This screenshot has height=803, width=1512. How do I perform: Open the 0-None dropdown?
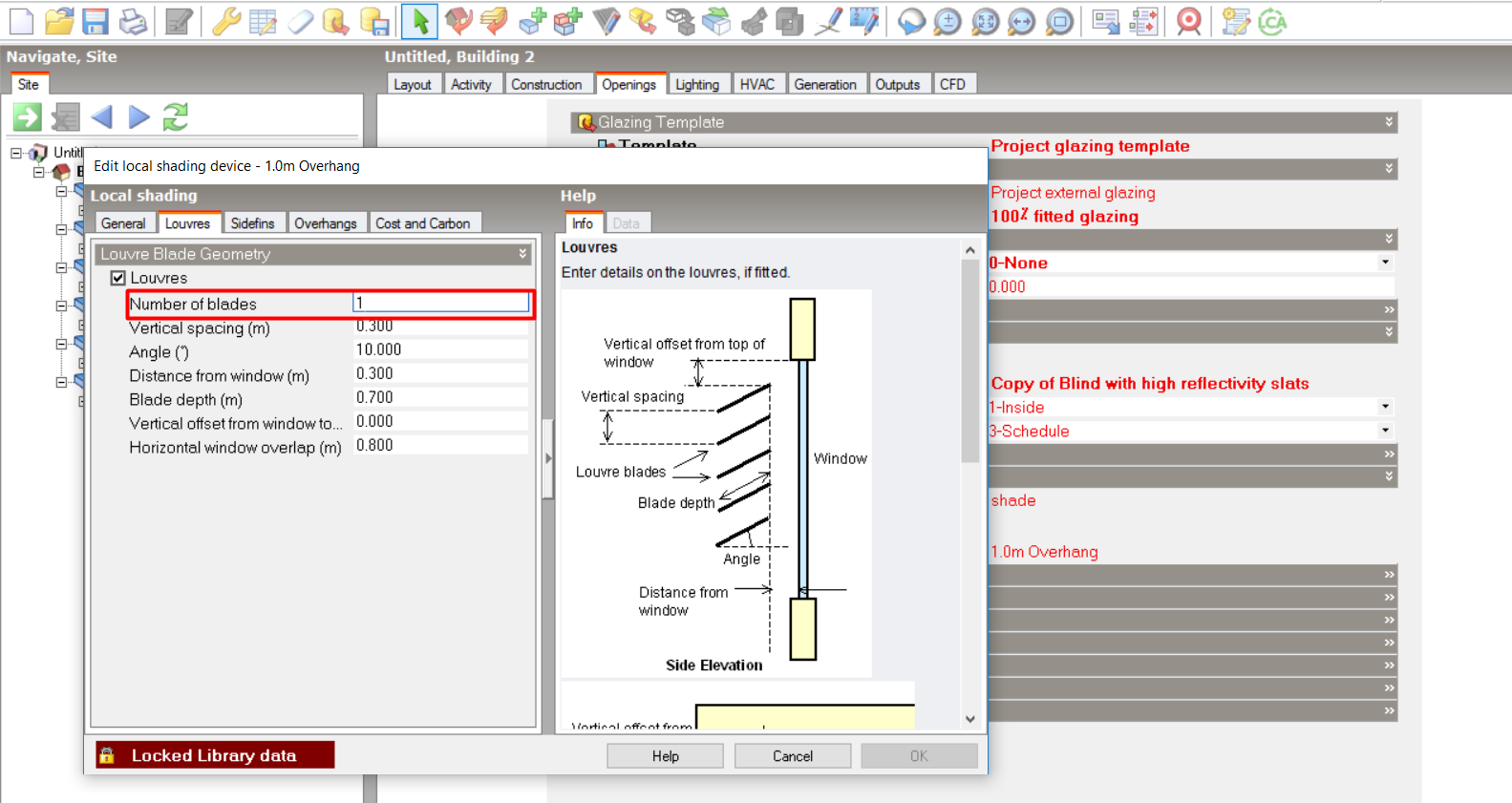(x=1385, y=263)
